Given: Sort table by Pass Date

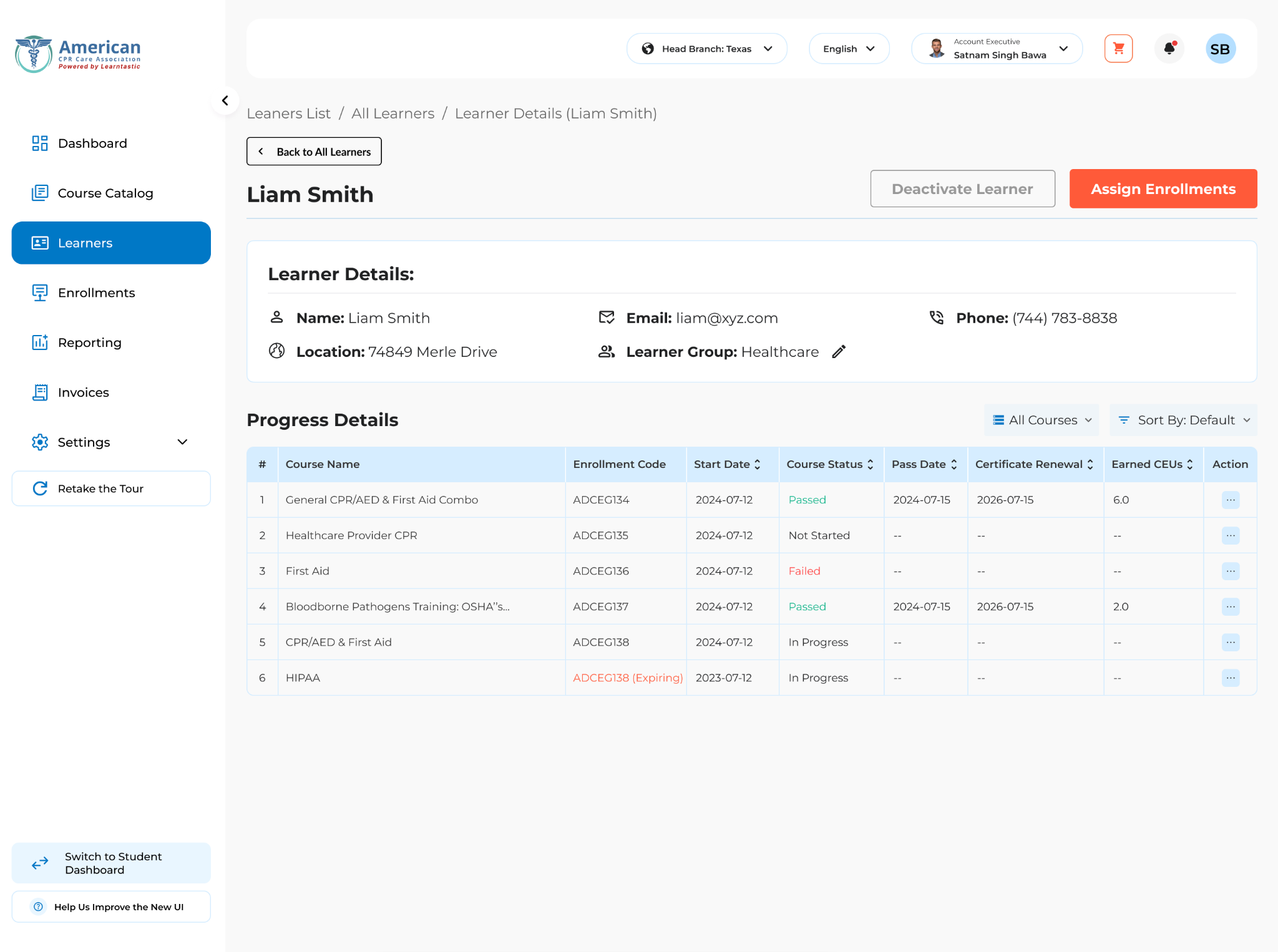Looking at the screenshot, I should point(954,464).
